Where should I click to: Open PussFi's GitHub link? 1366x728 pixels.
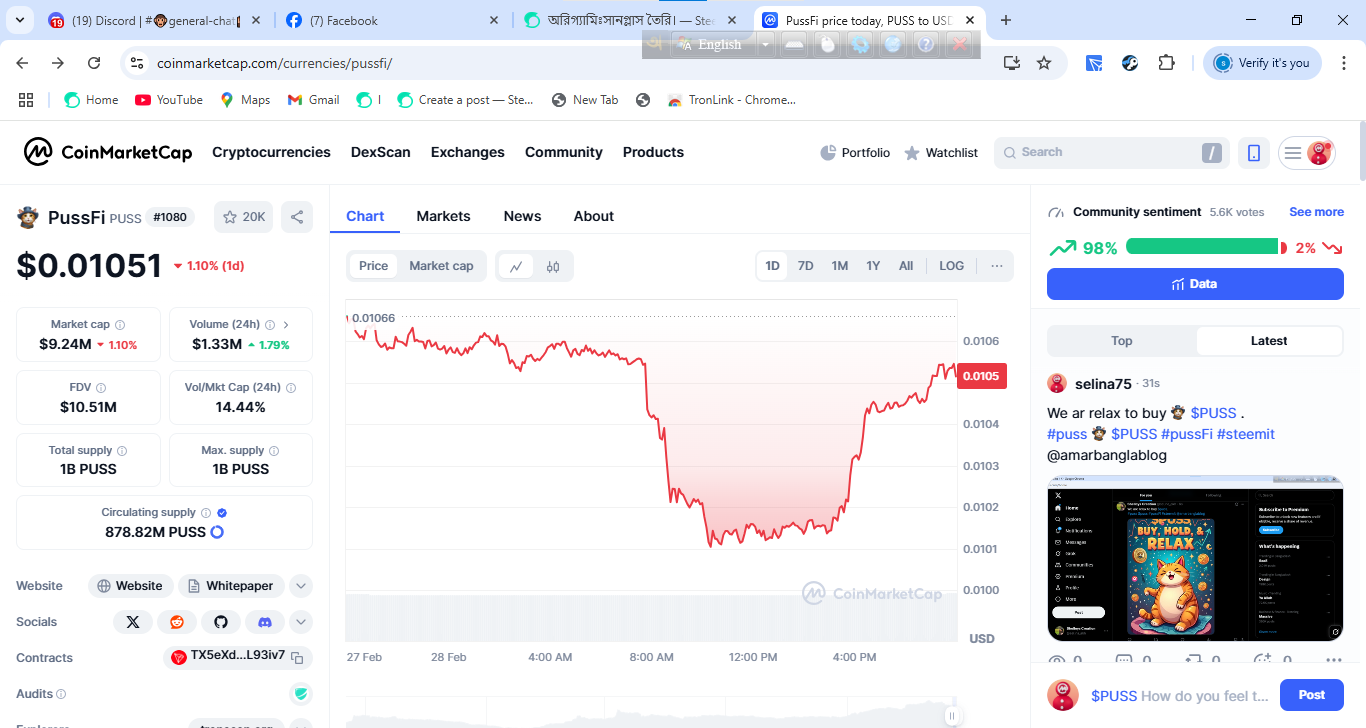(x=221, y=622)
